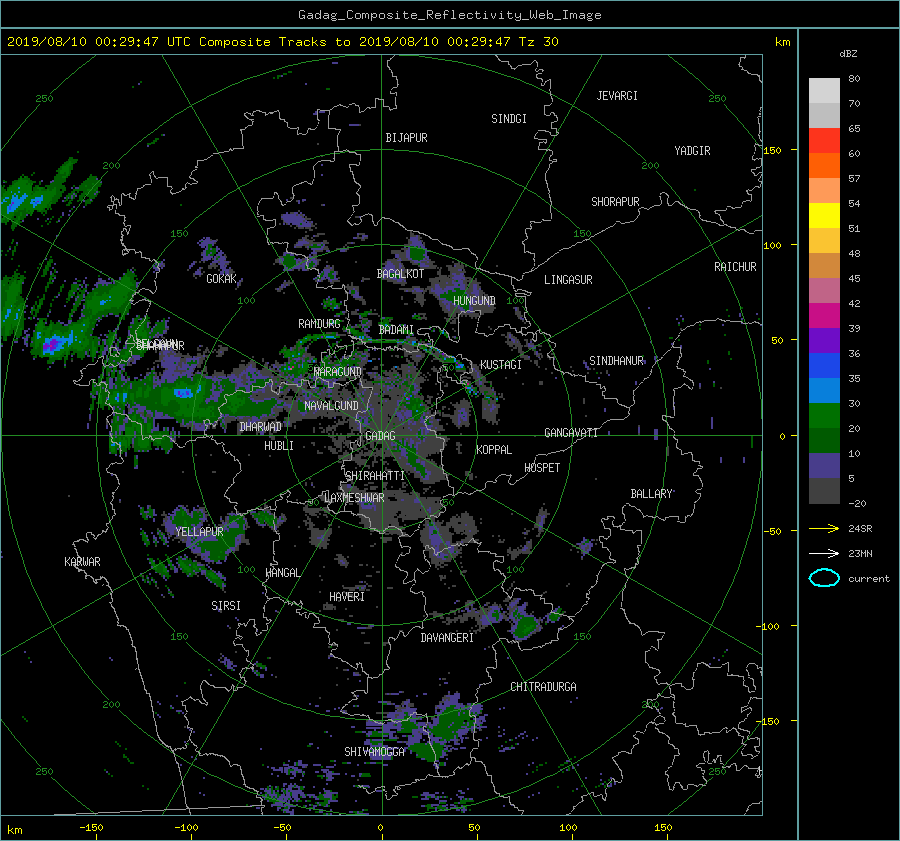The height and width of the screenshot is (841, 900).
Task: Click the HAVERI city label
Action: pyautogui.click(x=347, y=597)
